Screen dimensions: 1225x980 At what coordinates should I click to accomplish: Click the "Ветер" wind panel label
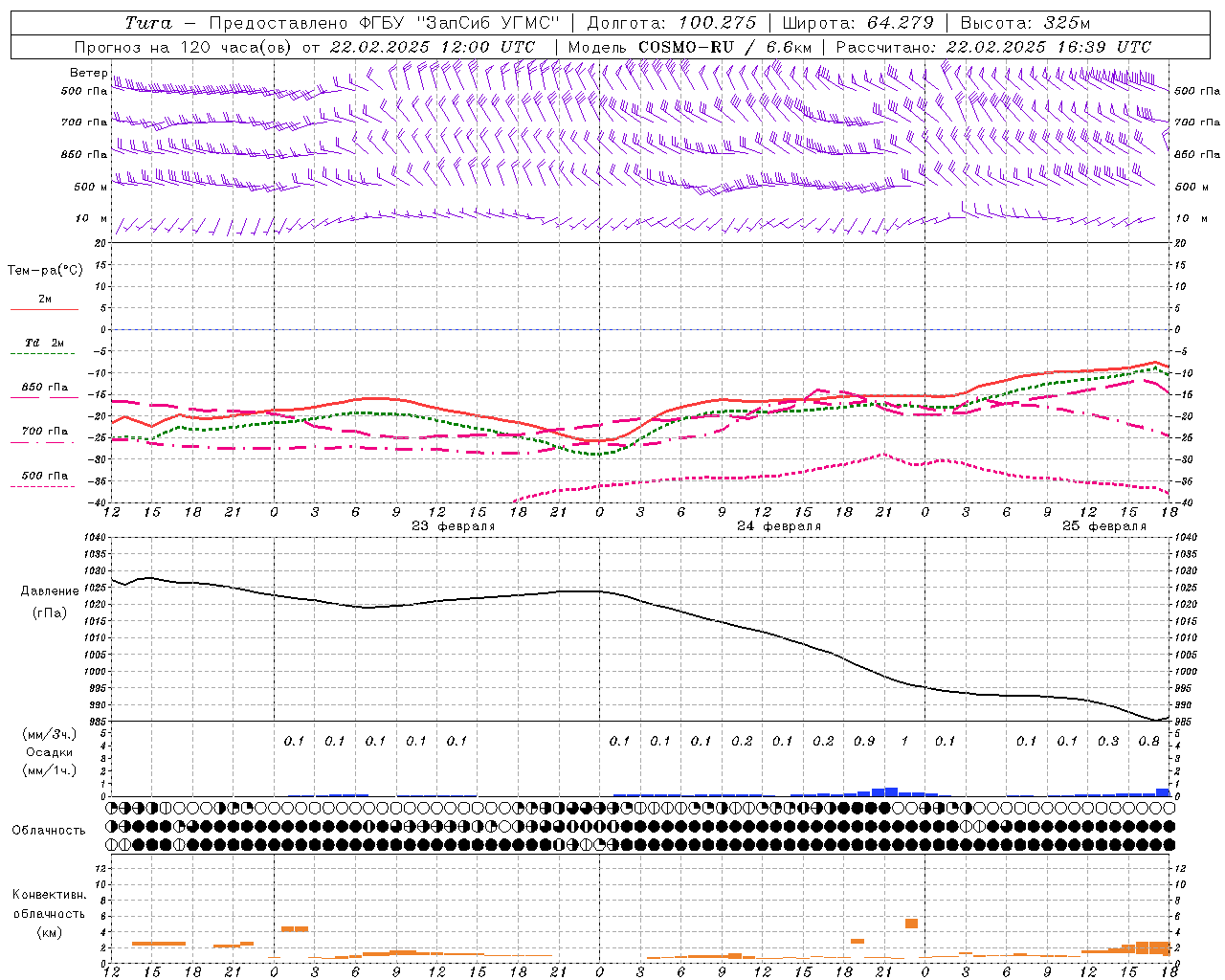[x=88, y=73]
